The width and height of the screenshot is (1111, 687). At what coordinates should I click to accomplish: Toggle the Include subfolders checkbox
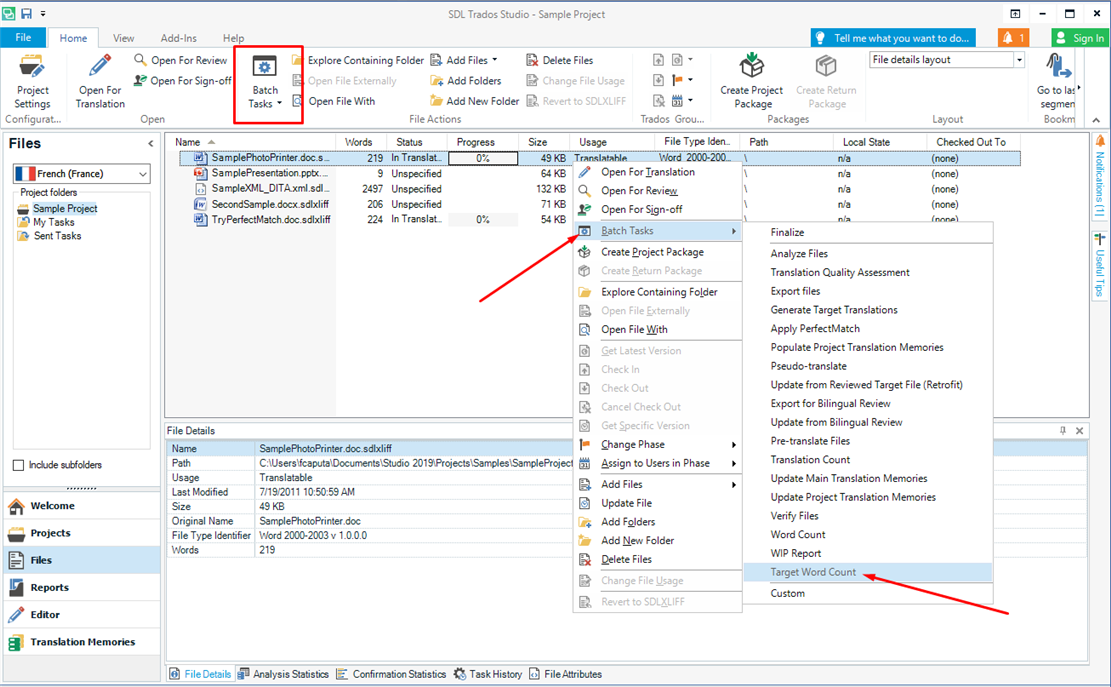[x=18, y=465]
